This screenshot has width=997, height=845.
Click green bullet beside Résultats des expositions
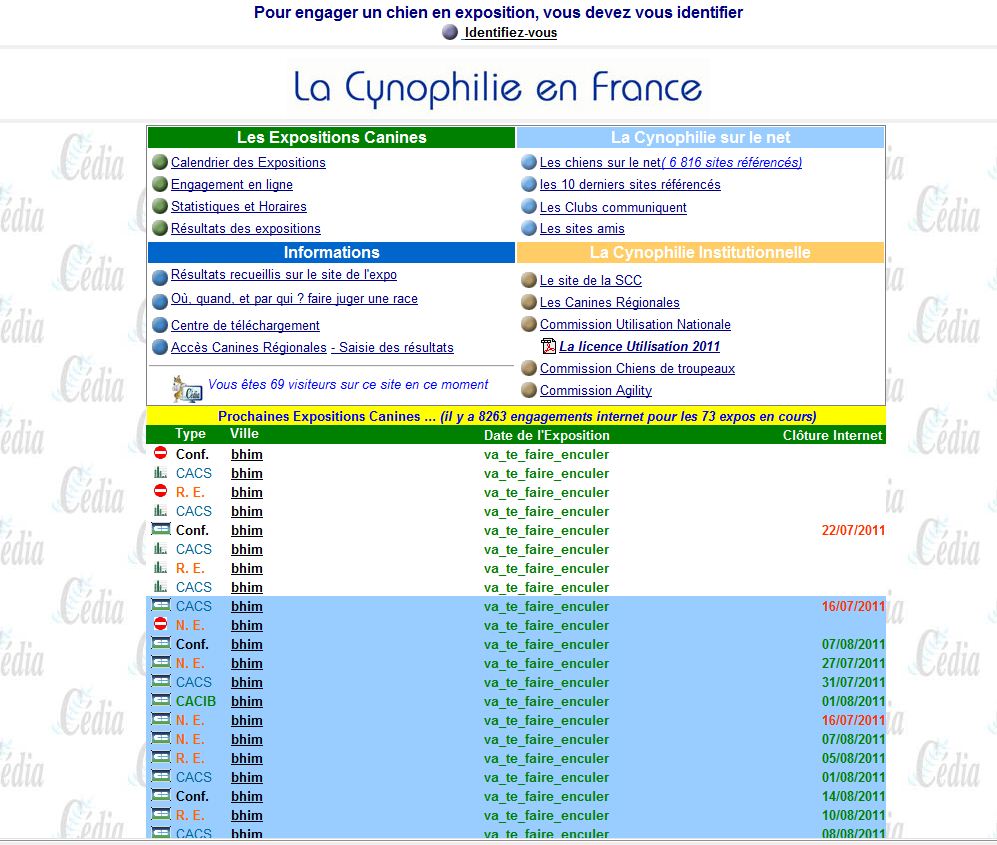pyautogui.click(x=160, y=228)
